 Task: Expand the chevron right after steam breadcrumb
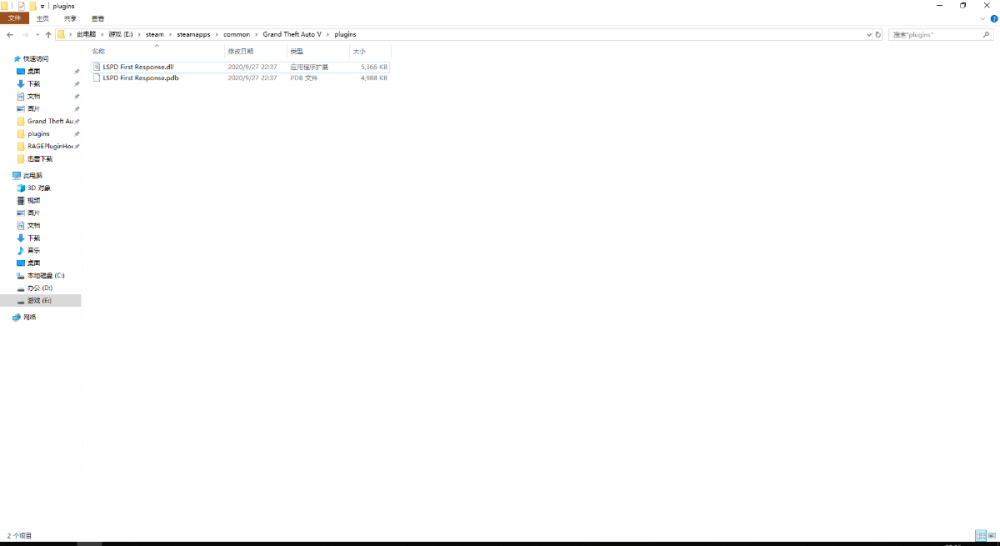click(x=170, y=34)
